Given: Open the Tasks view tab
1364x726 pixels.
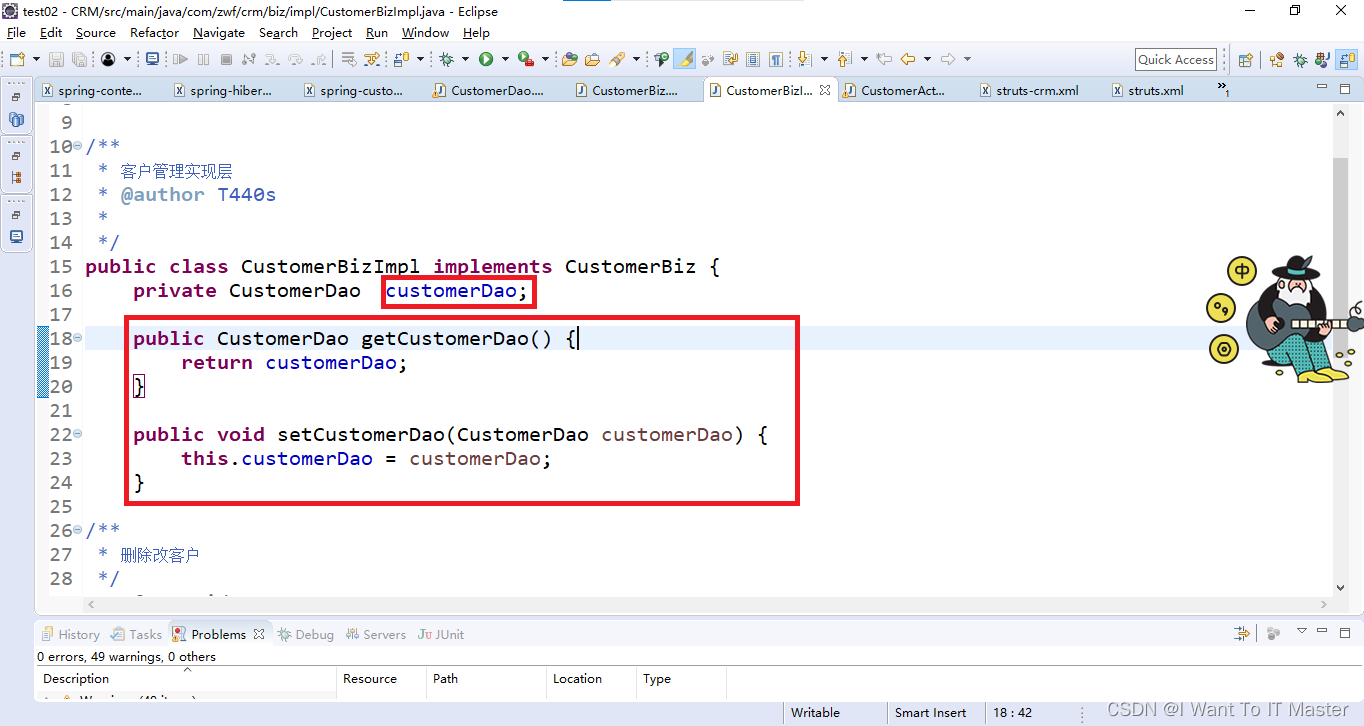Looking at the screenshot, I should pyautogui.click(x=136, y=634).
